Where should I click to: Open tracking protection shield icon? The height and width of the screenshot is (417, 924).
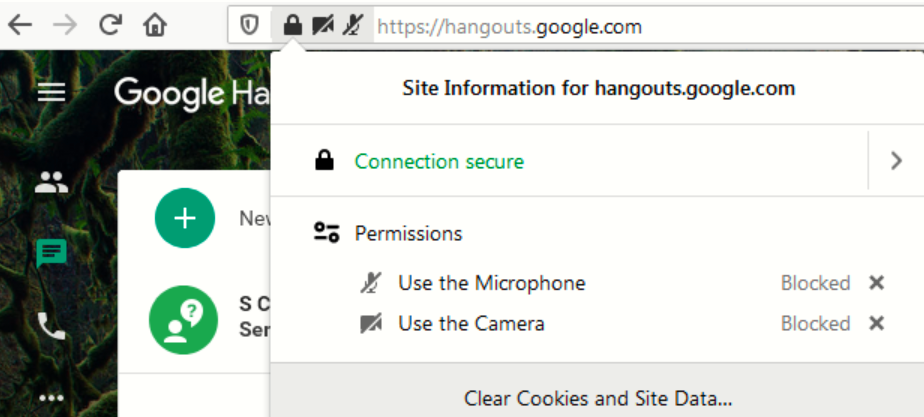(x=250, y=26)
